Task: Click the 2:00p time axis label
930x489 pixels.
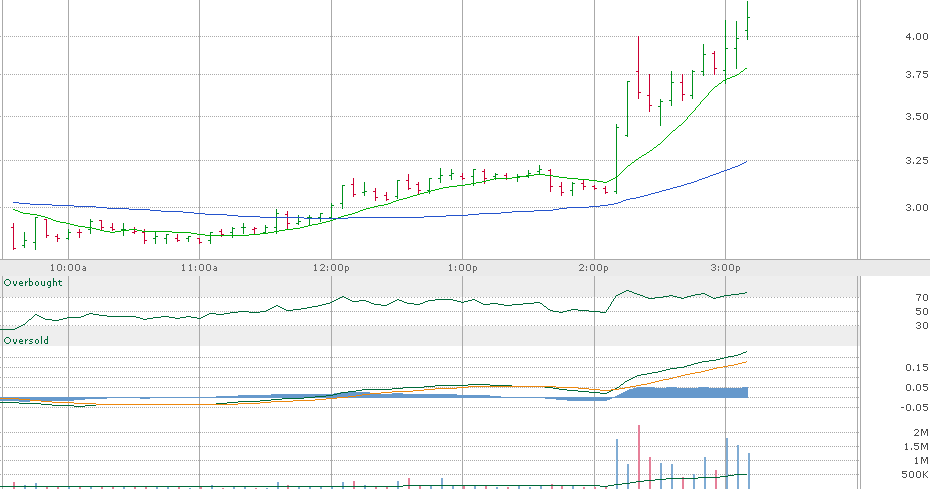Action: pyautogui.click(x=594, y=268)
